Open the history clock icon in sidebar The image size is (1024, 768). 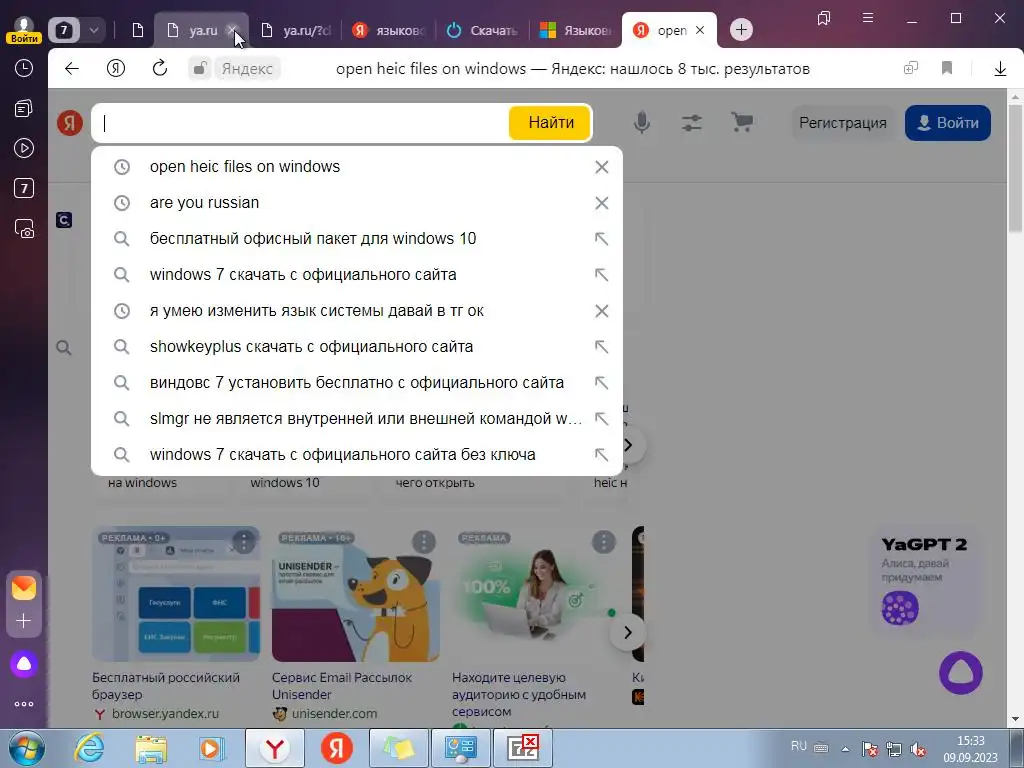24,68
